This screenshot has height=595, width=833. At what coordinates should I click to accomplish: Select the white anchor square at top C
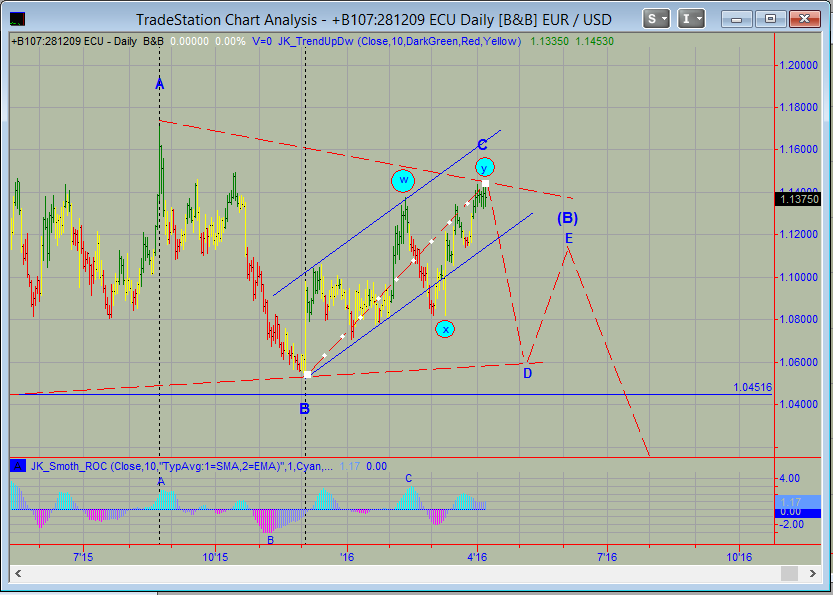pyautogui.click(x=485, y=184)
